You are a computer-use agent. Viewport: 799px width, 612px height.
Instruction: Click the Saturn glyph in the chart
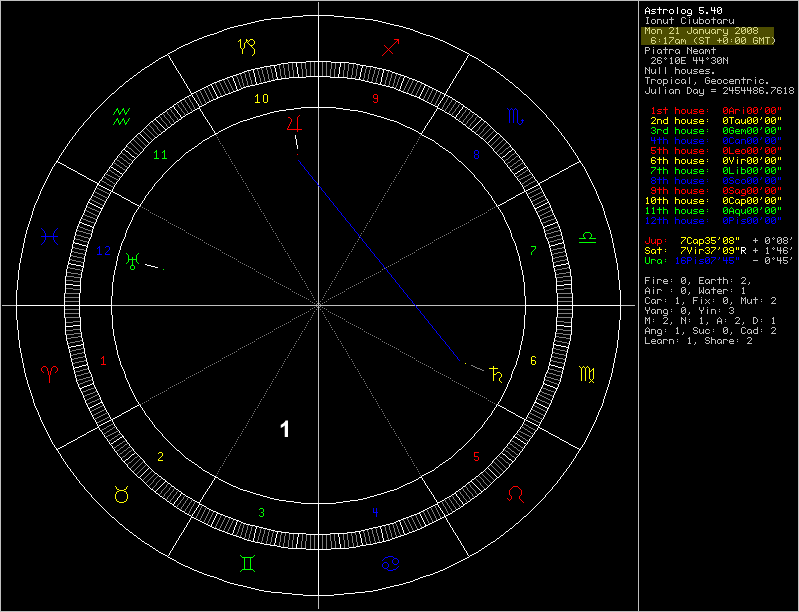(495, 375)
